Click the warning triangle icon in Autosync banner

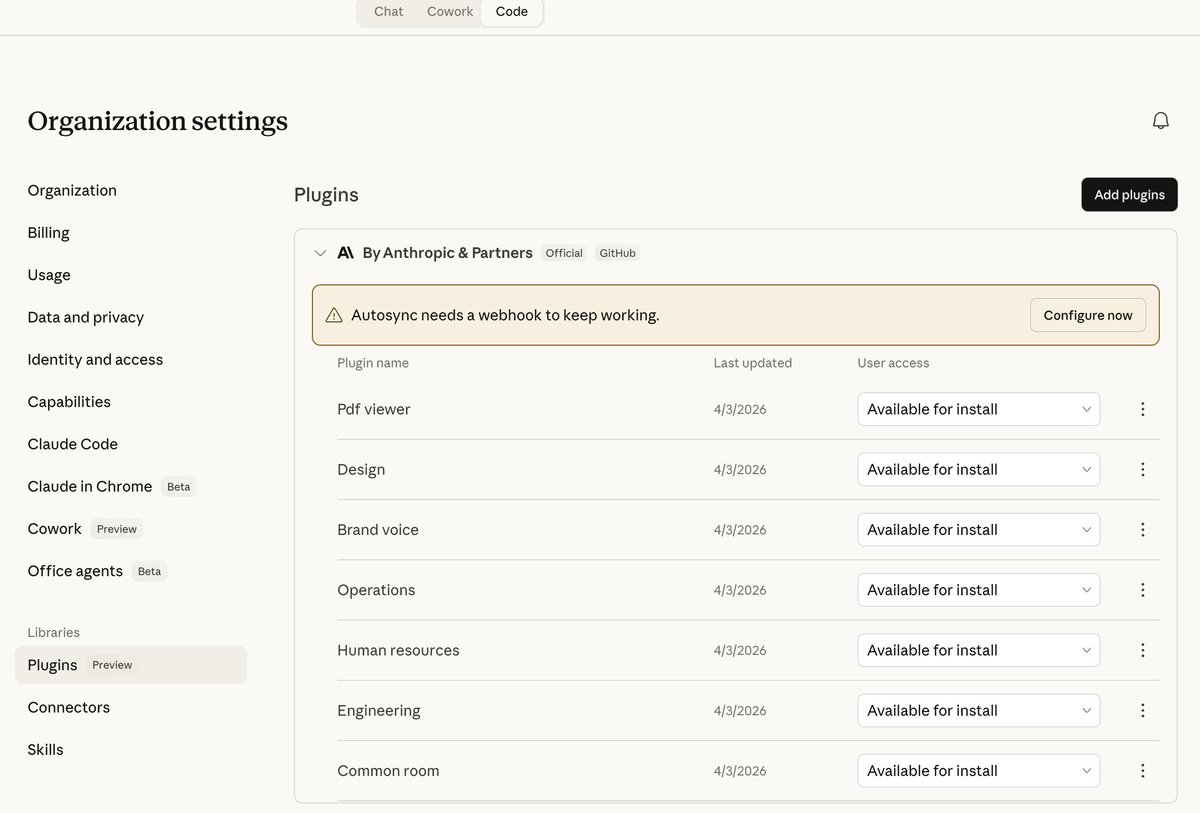pos(334,315)
